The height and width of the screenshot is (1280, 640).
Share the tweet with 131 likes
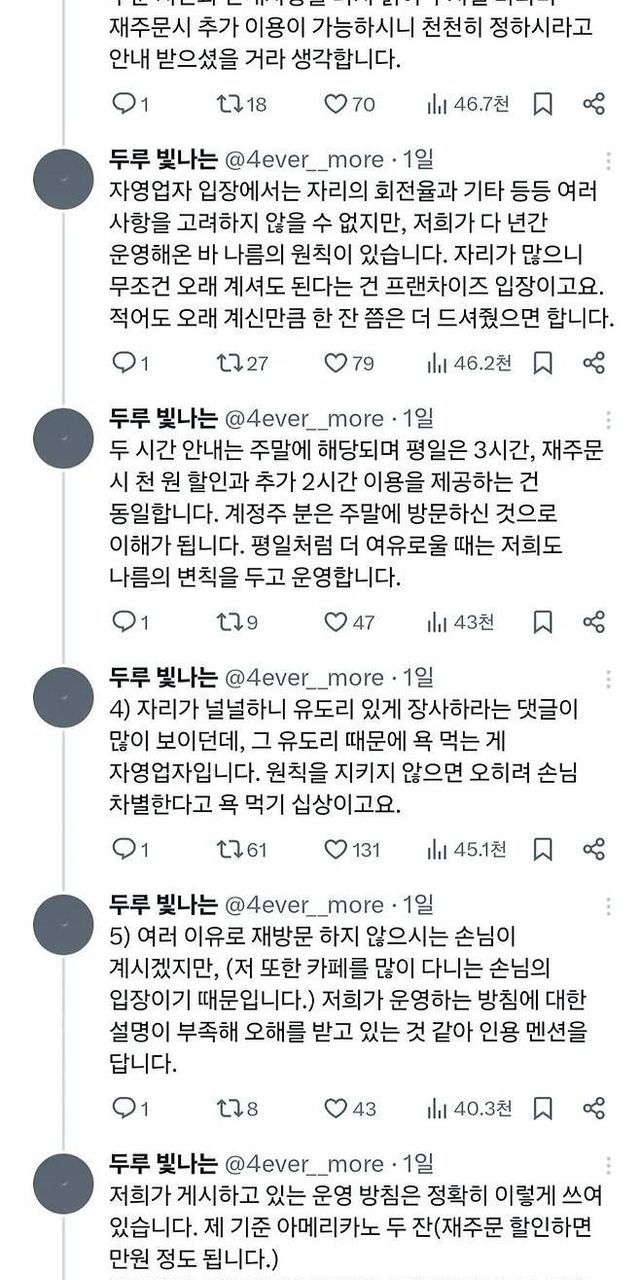[594, 850]
